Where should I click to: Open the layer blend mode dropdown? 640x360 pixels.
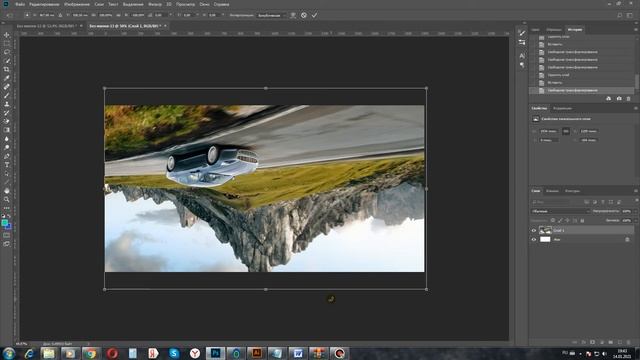[x=560, y=211]
